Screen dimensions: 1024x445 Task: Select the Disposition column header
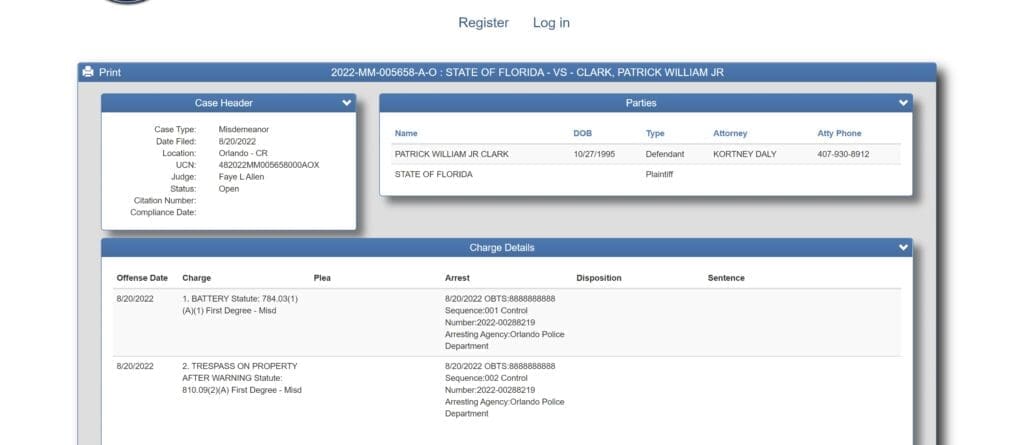tap(598, 278)
